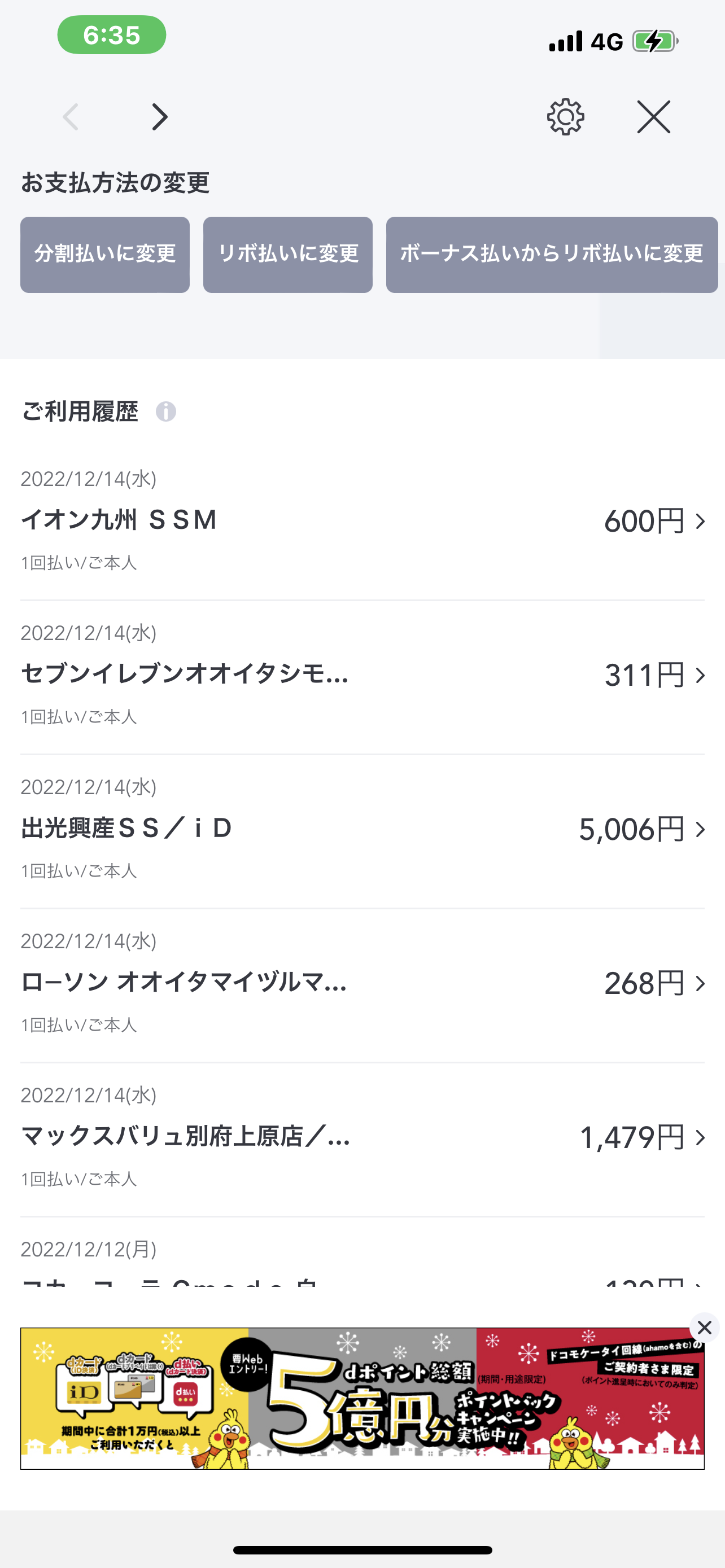Dismiss the campaign banner with its X
Screen dimensions: 725x1568
pyautogui.click(x=704, y=1327)
